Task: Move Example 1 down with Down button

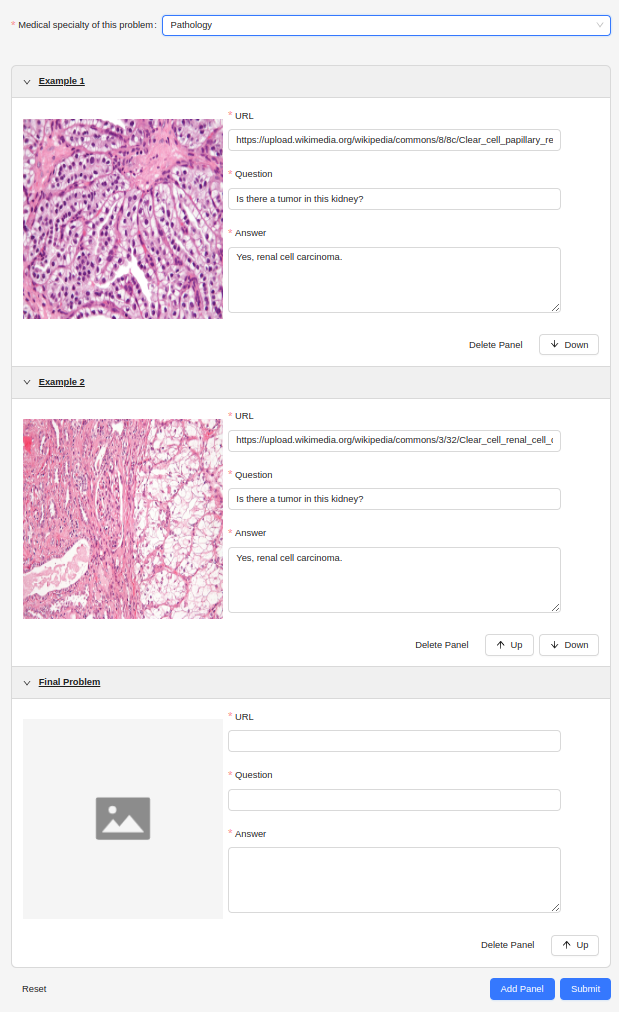Action: [569, 345]
